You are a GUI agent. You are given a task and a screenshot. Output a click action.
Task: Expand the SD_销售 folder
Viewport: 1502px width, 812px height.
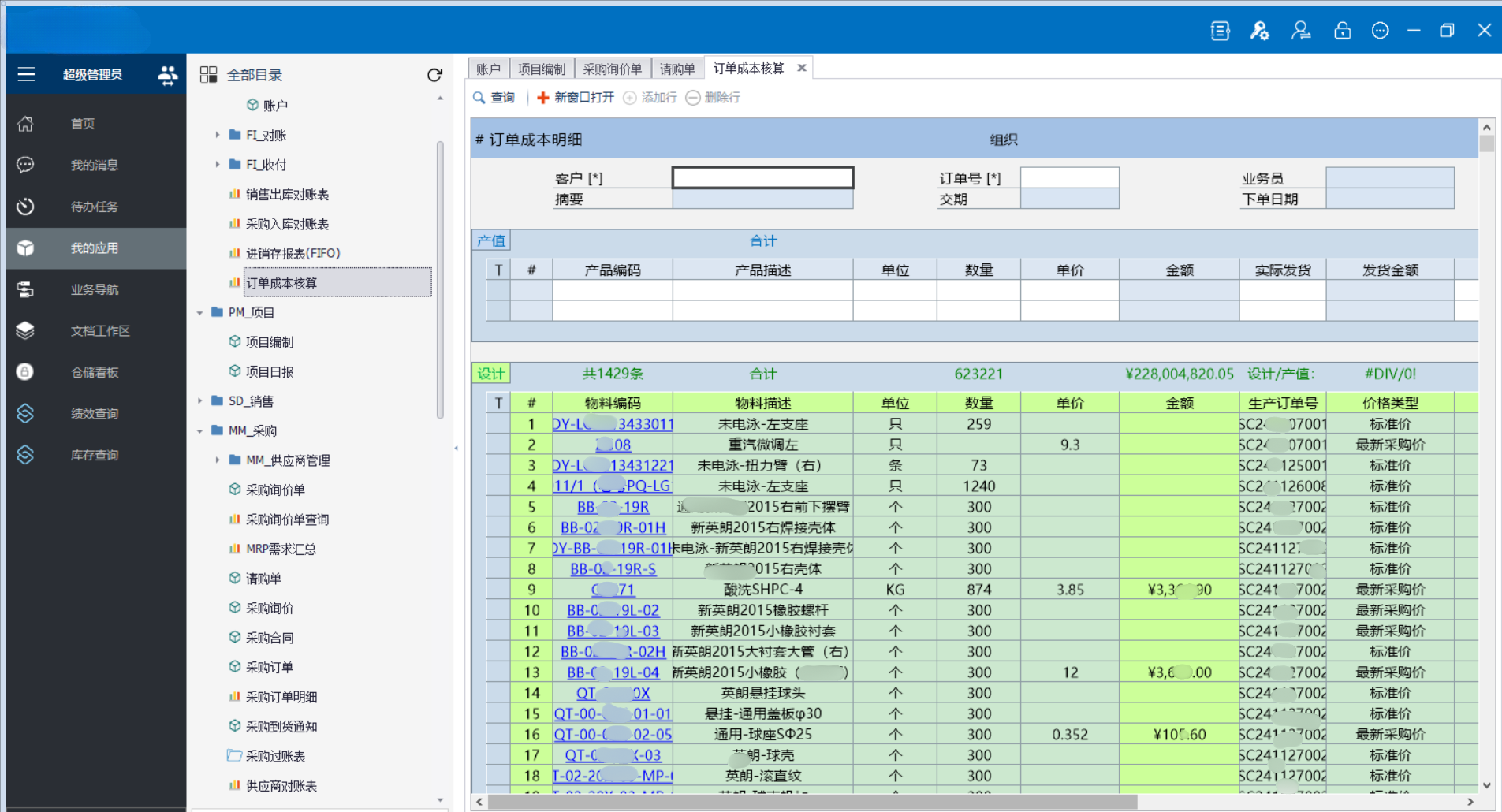[x=200, y=401]
